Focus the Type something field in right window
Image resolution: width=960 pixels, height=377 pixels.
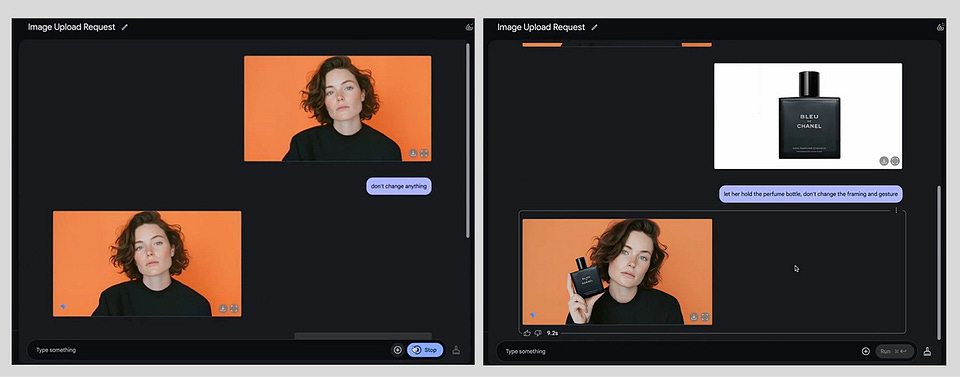coord(677,351)
